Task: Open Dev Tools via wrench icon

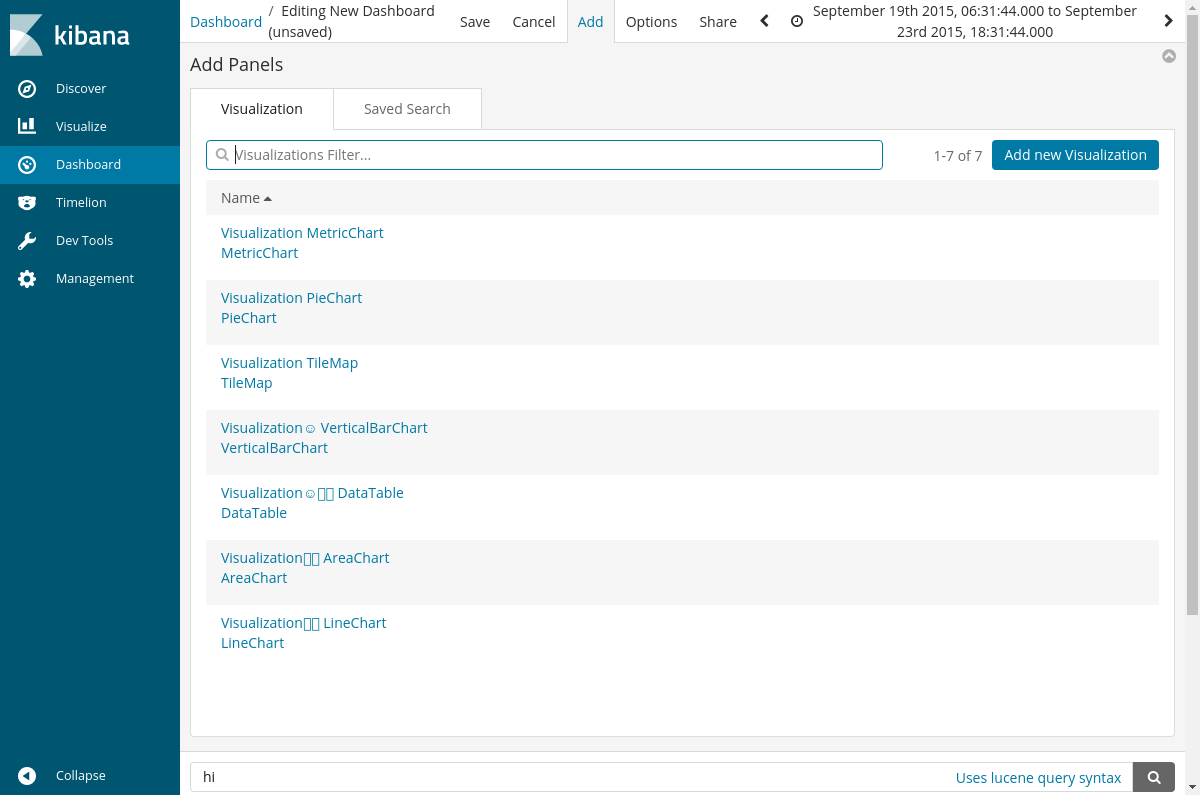Action: [27, 241]
